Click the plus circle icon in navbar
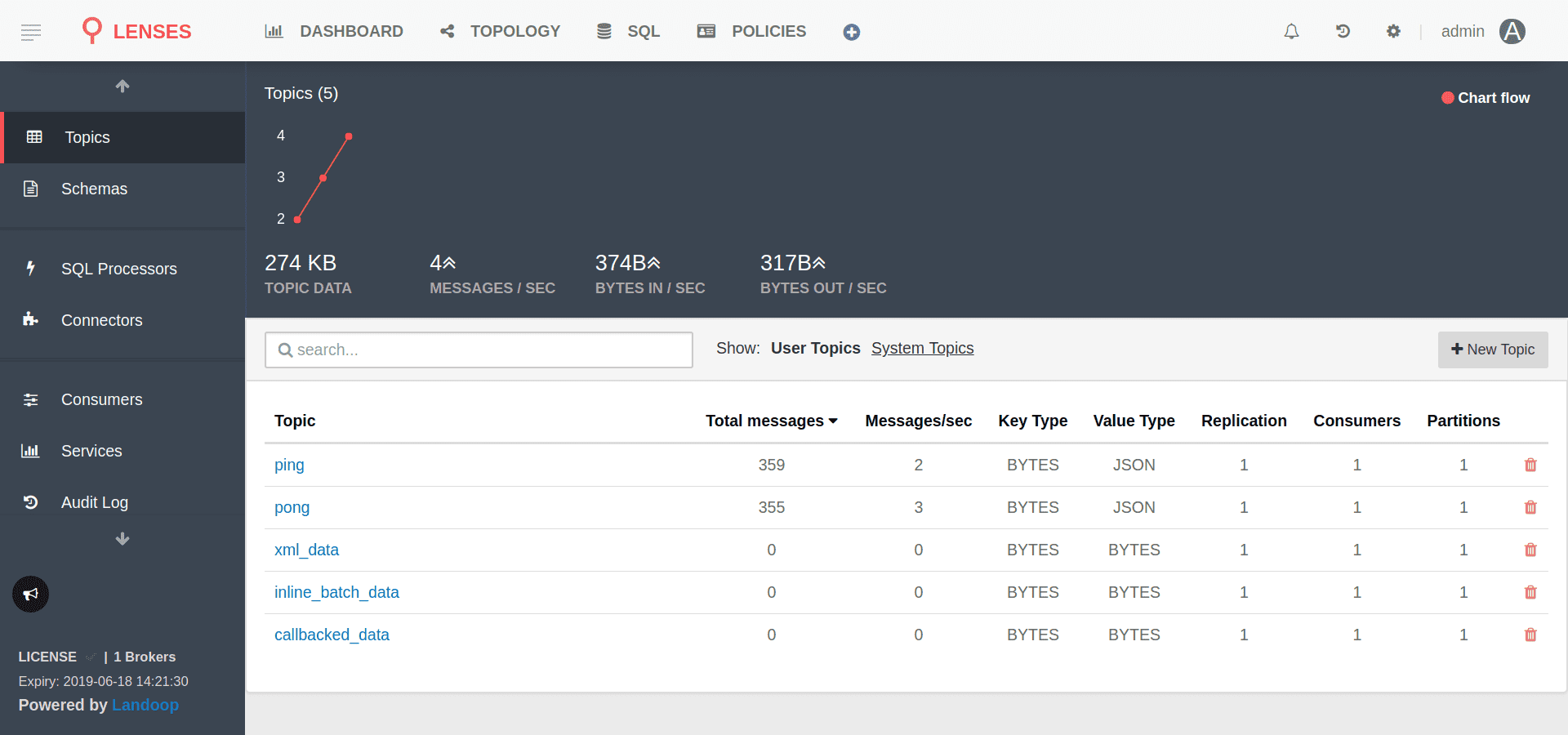 coord(851,32)
